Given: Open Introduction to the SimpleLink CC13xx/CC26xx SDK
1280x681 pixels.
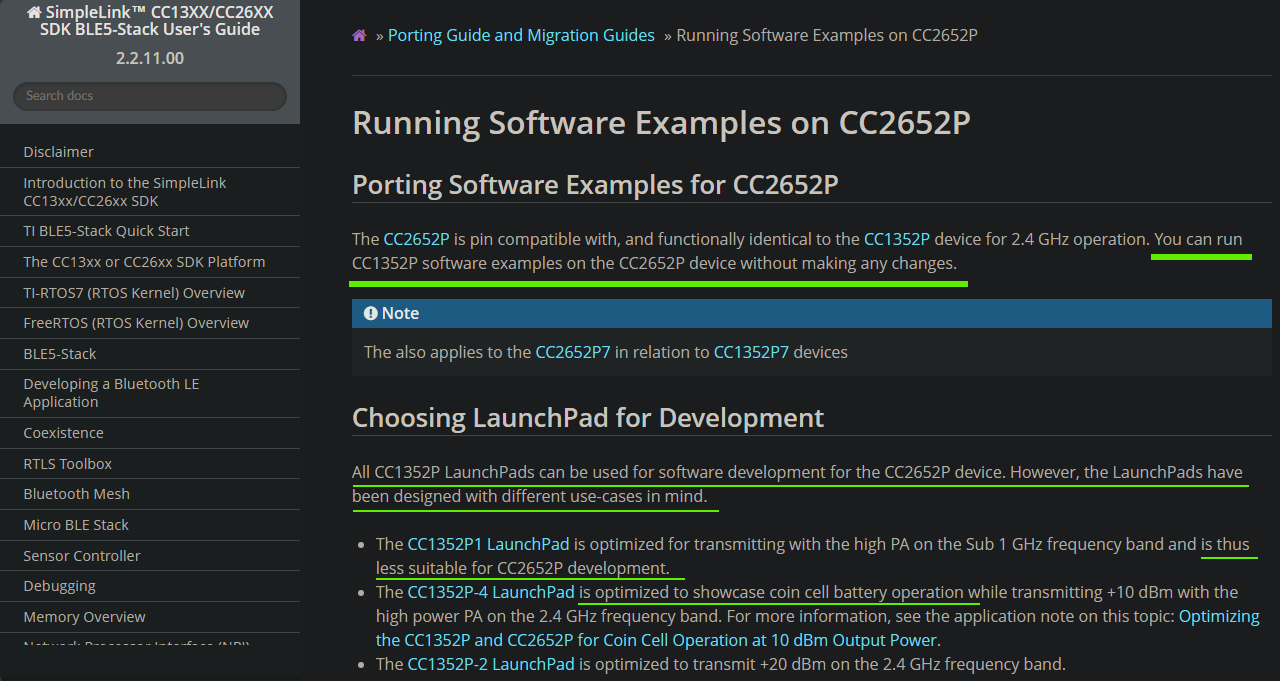Looking at the screenshot, I should pyautogui.click(x=150, y=192).
